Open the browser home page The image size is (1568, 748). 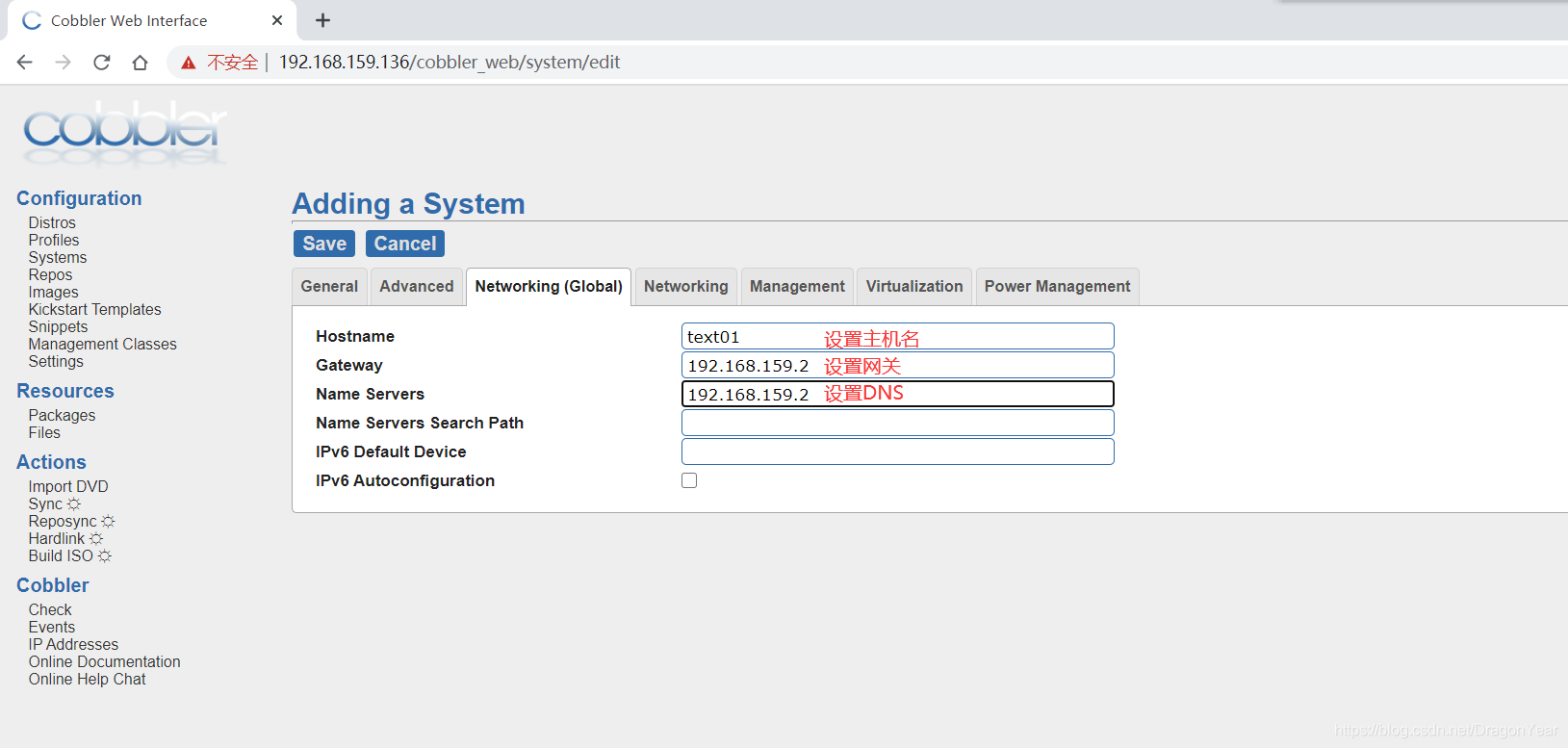(x=141, y=63)
